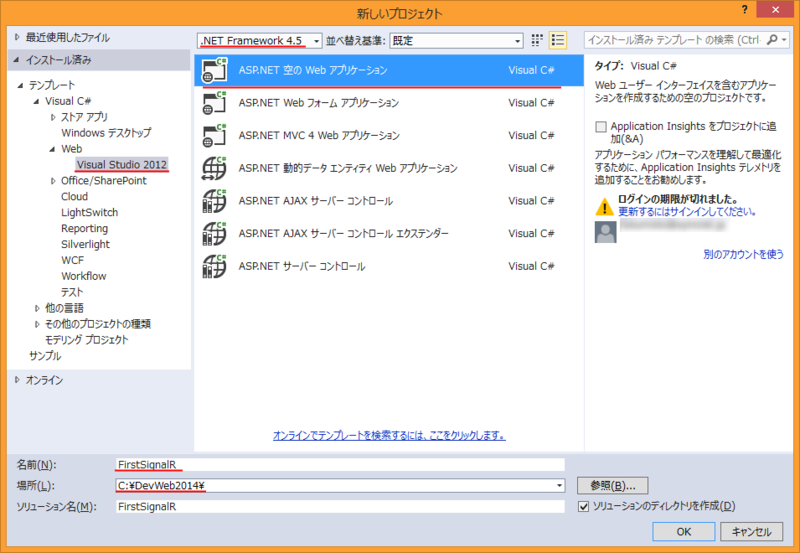Screen dimensions: 800x553
Task: Click the account avatar picture
Action: pos(606,232)
